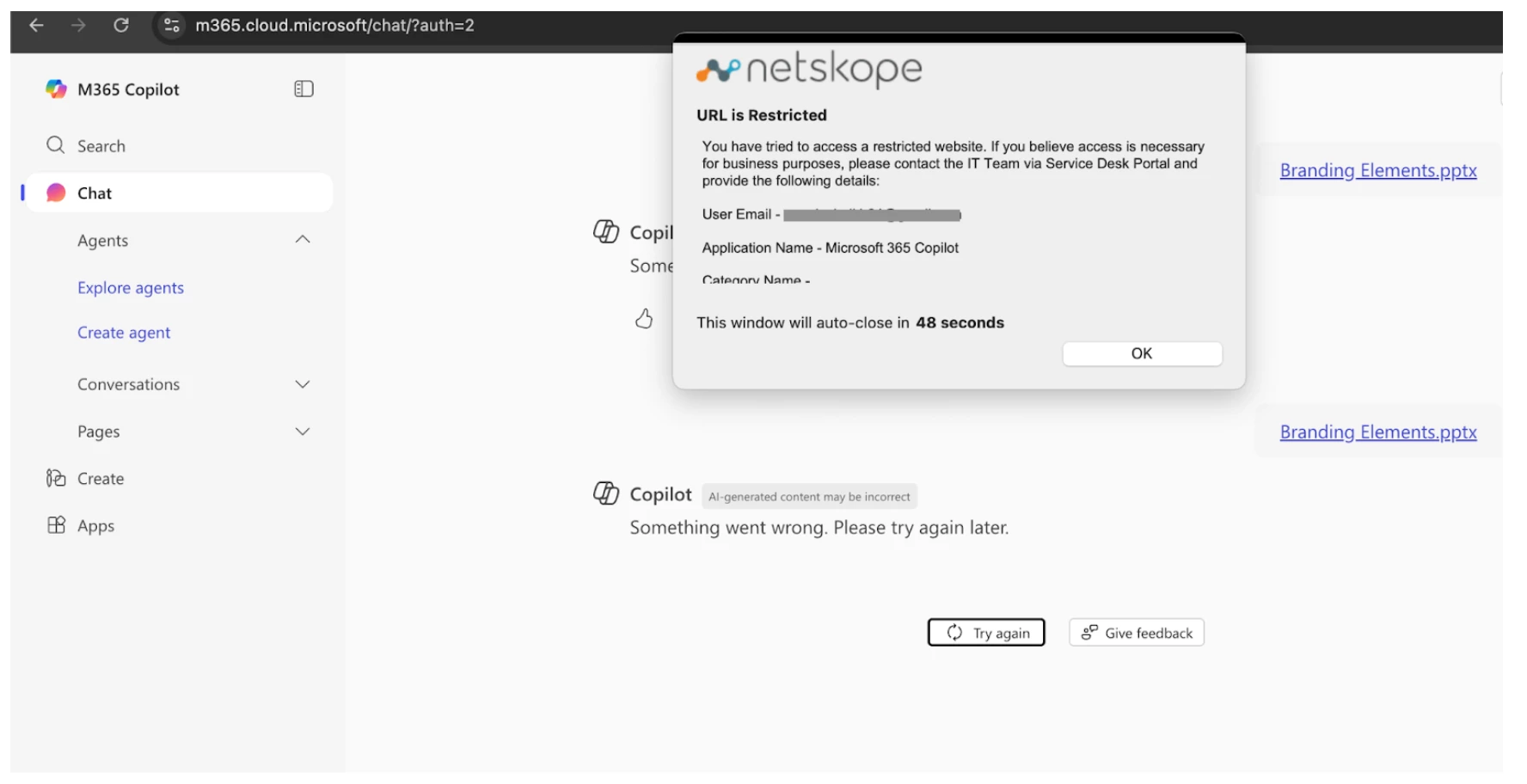This screenshot has width=1527, height=784.
Task: Click 'Application Name - Microsoft 365 Copilot' text
Action: [x=831, y=248]
